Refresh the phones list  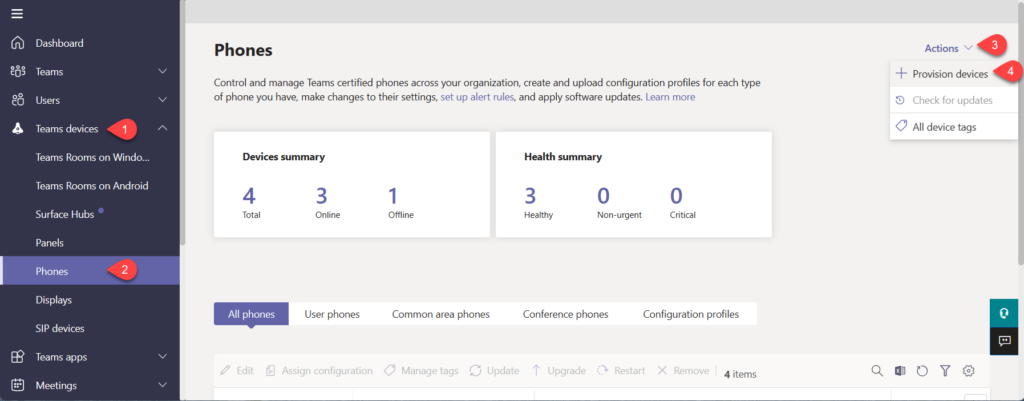click(x=922, y=370)
